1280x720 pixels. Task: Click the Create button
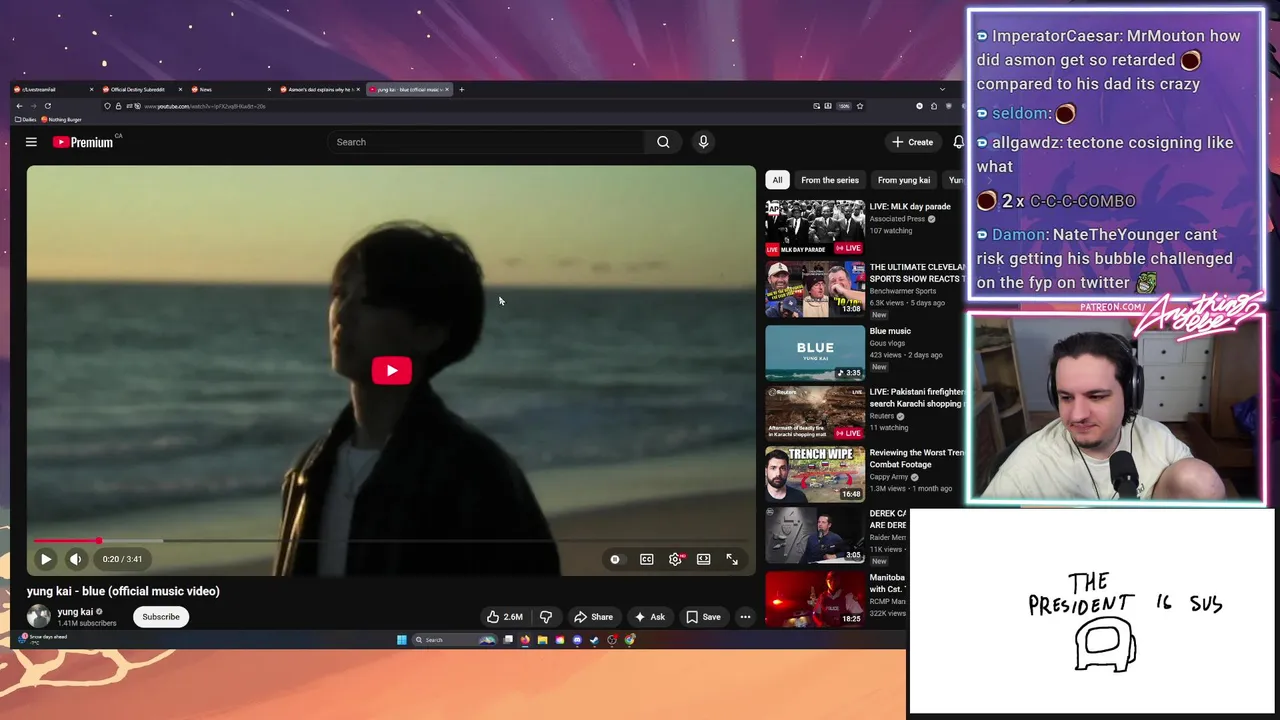point(913,142)
